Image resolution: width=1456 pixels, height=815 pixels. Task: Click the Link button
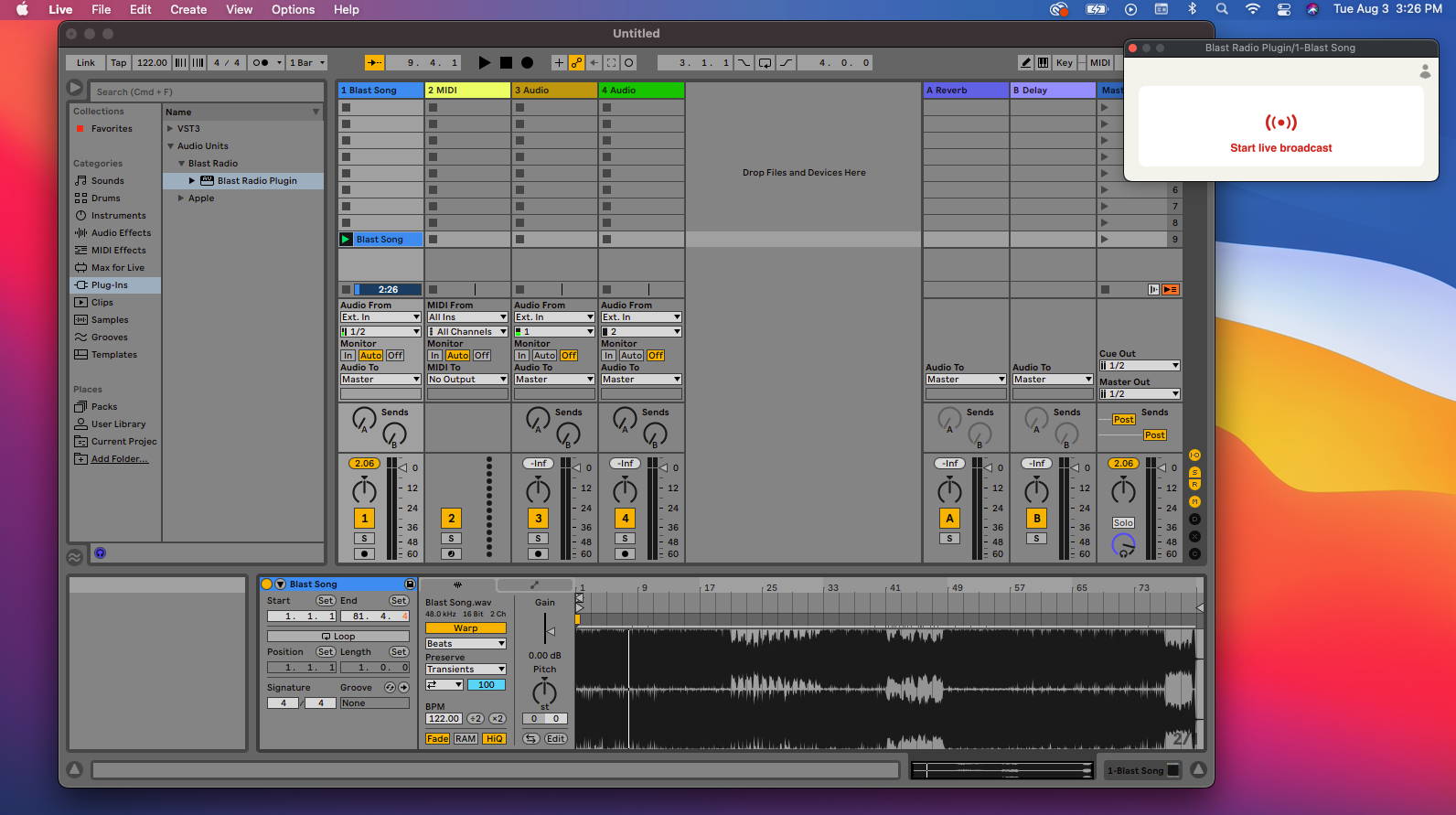(x=86, y=62)
